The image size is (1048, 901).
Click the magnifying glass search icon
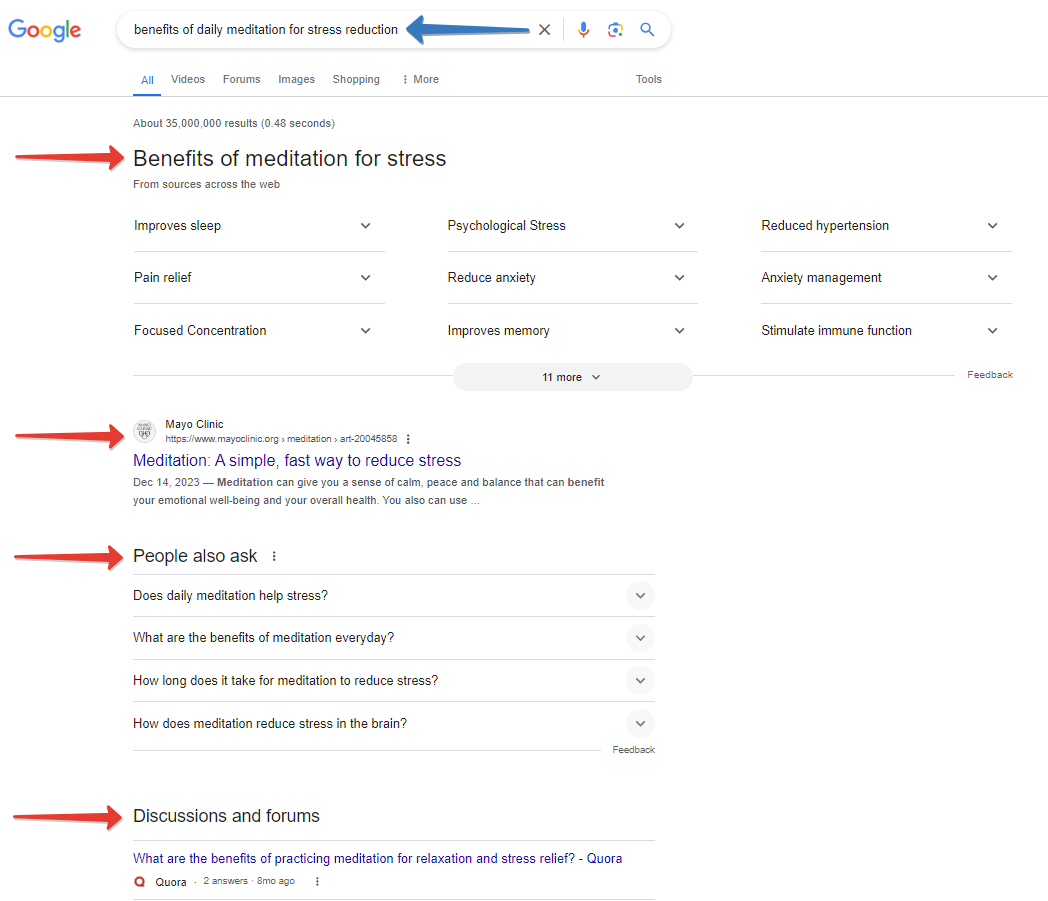pos(647,30)
